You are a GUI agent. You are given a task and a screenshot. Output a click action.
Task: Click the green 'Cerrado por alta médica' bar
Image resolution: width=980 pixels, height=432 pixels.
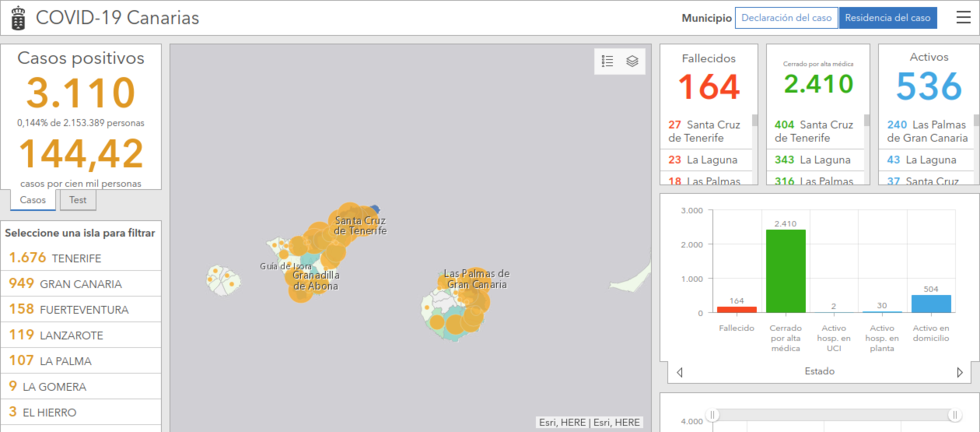click(785, 270)
